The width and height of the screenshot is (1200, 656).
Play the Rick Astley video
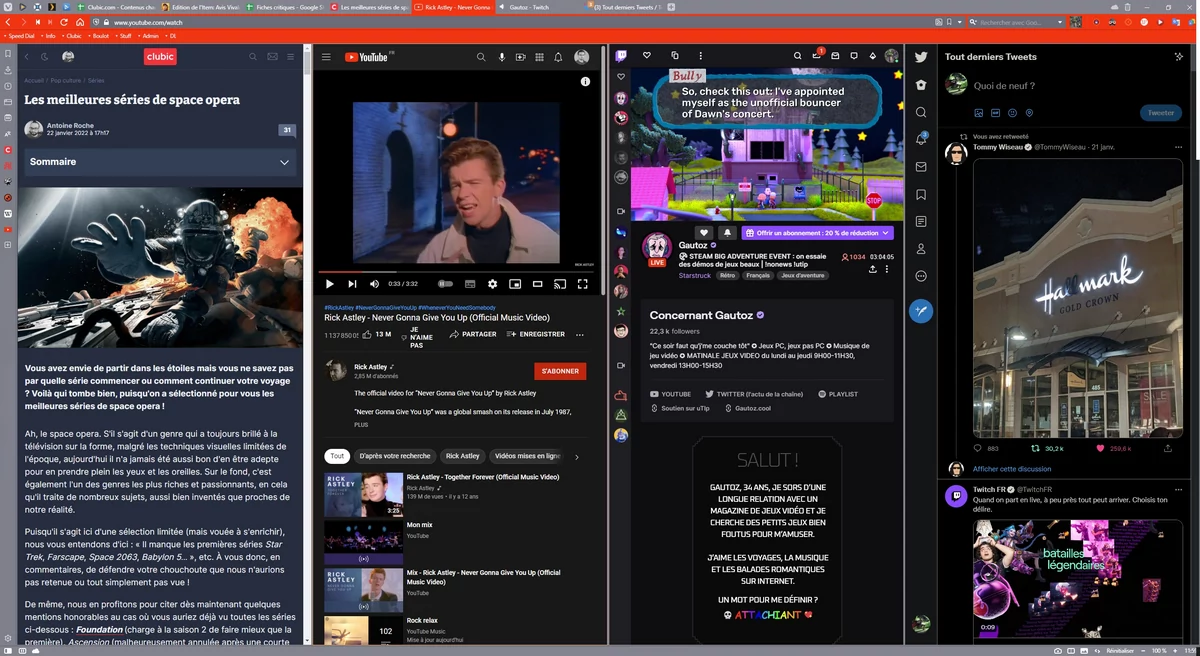click(x=330, y=284)
